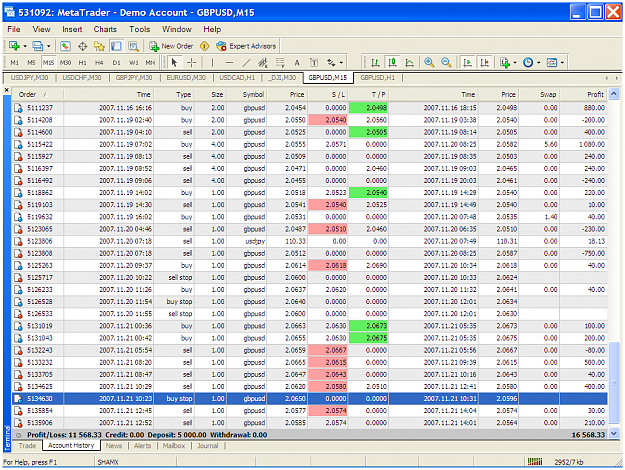This screenshot has height=470, width=625.
Task: Open the File menu
Action: 14,29
